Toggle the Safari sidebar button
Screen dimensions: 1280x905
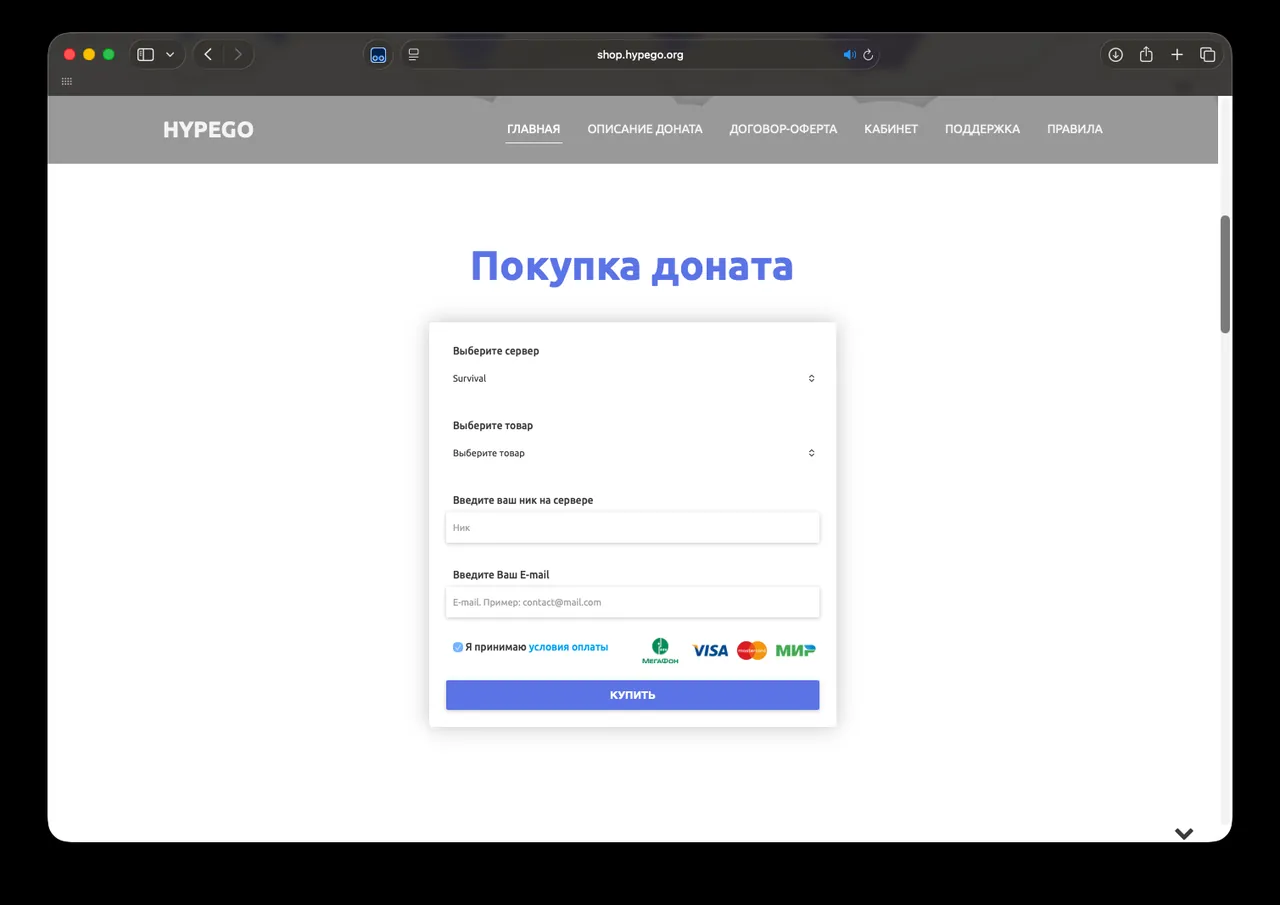[146, 55]
